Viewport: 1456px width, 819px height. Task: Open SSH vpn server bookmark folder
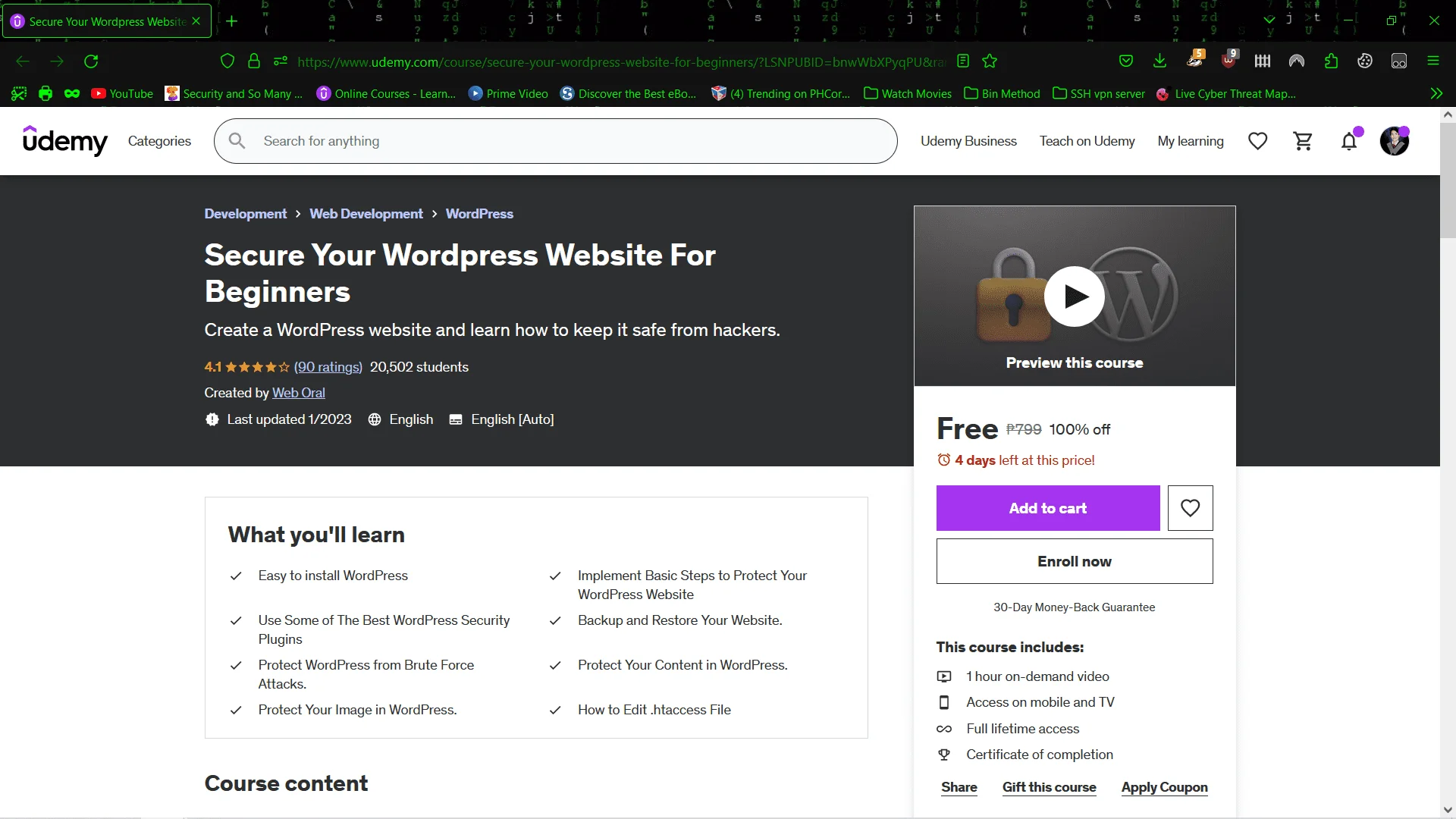[1099, 94]
